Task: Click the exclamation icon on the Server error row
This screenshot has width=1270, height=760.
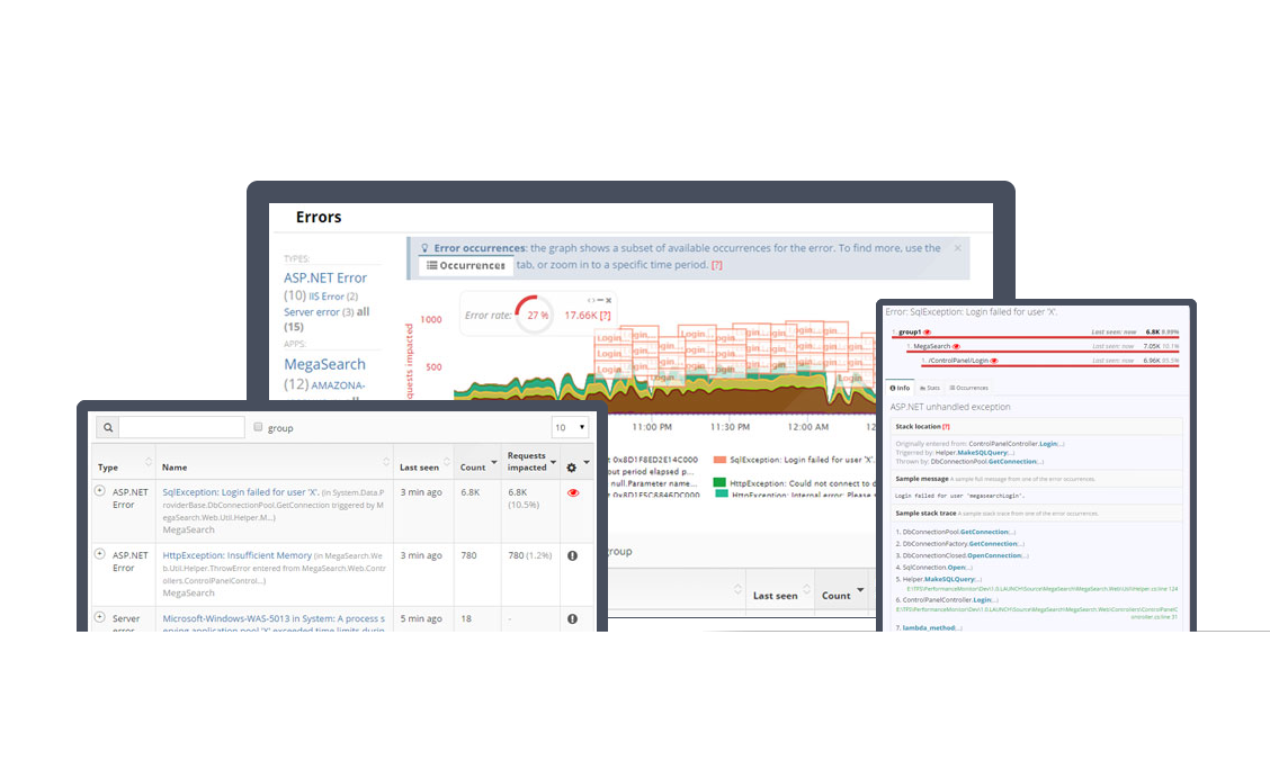Action: (x=573, y=616)
